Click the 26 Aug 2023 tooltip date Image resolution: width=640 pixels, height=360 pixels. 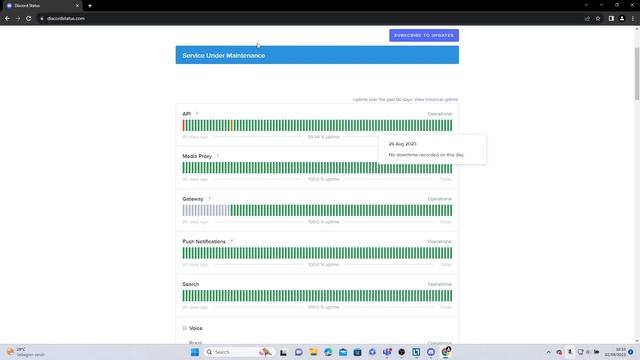click(x=402, y=144)
